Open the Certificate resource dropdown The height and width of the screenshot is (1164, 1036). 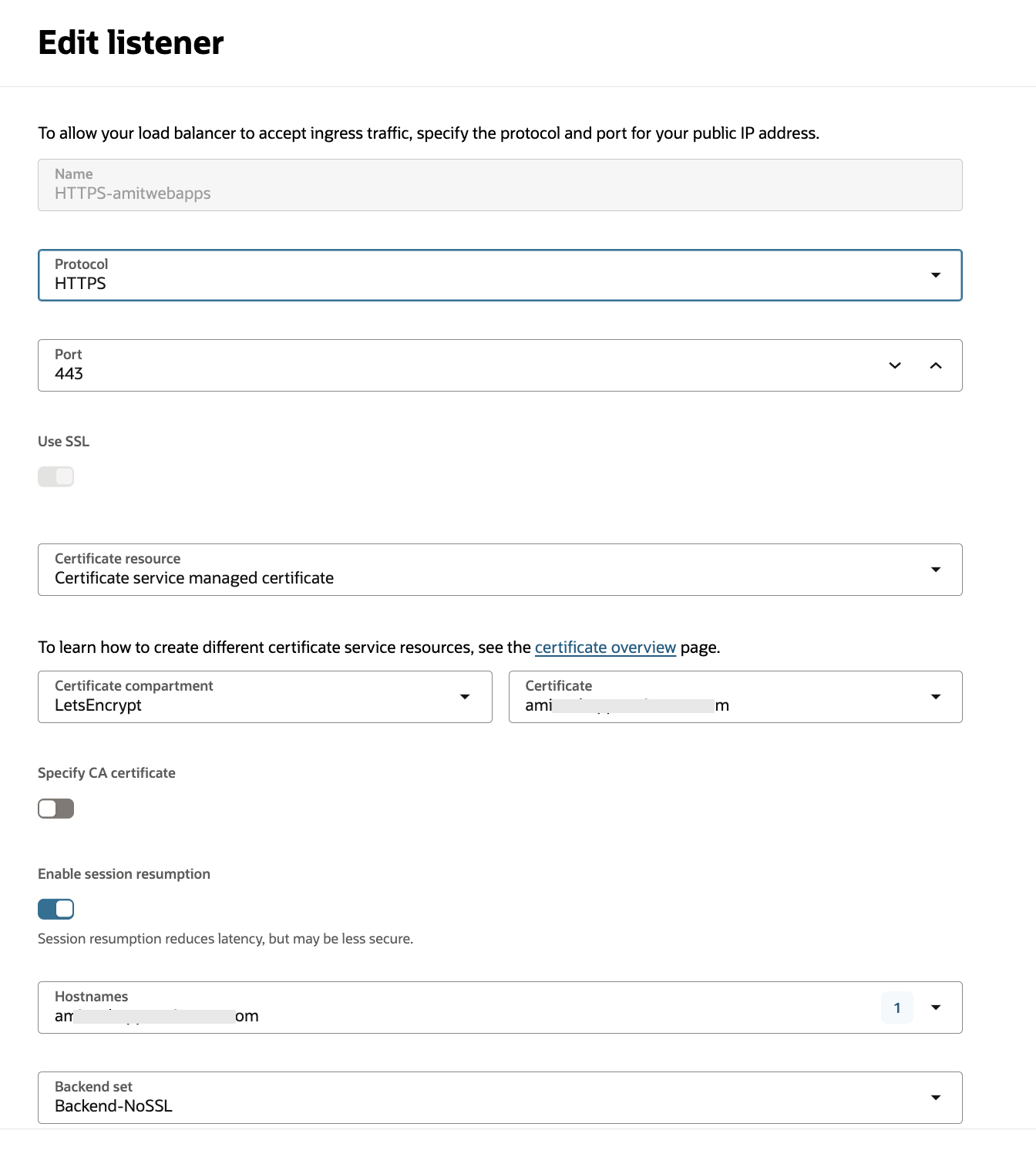click(462, 570)
